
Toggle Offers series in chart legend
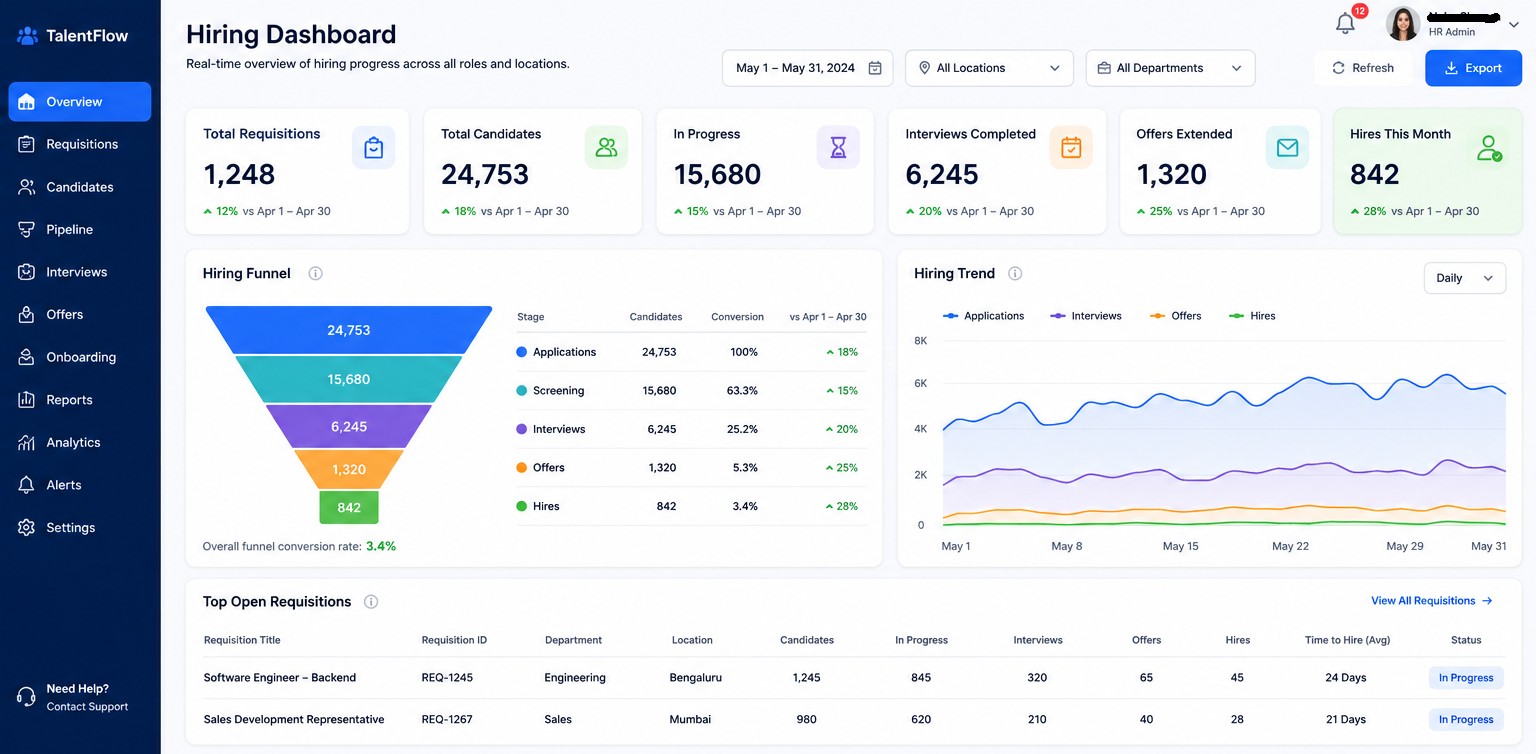click(x=1175, y=316)
